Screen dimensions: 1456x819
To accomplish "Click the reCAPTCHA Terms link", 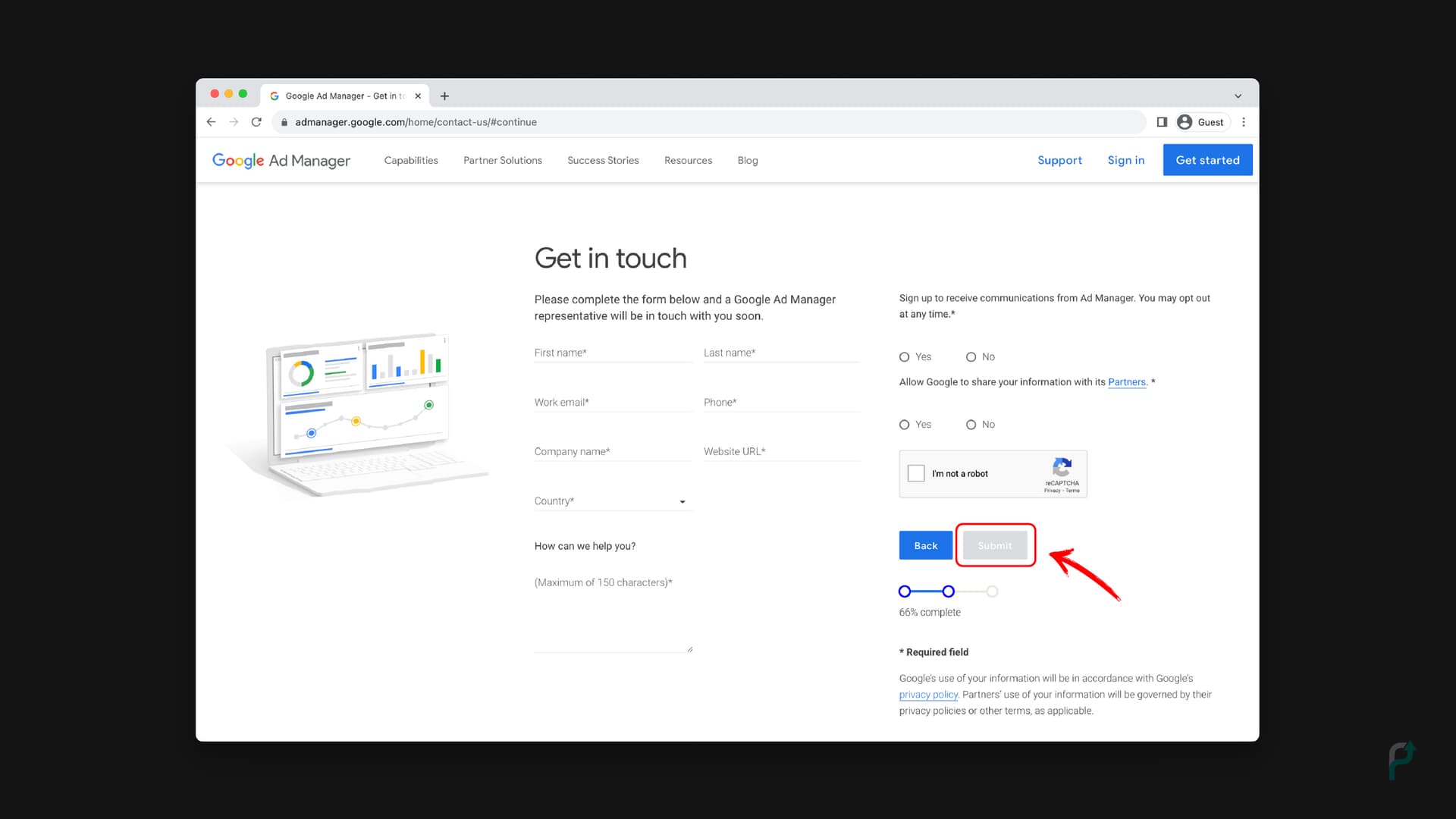I will [x=1072, y=491].
